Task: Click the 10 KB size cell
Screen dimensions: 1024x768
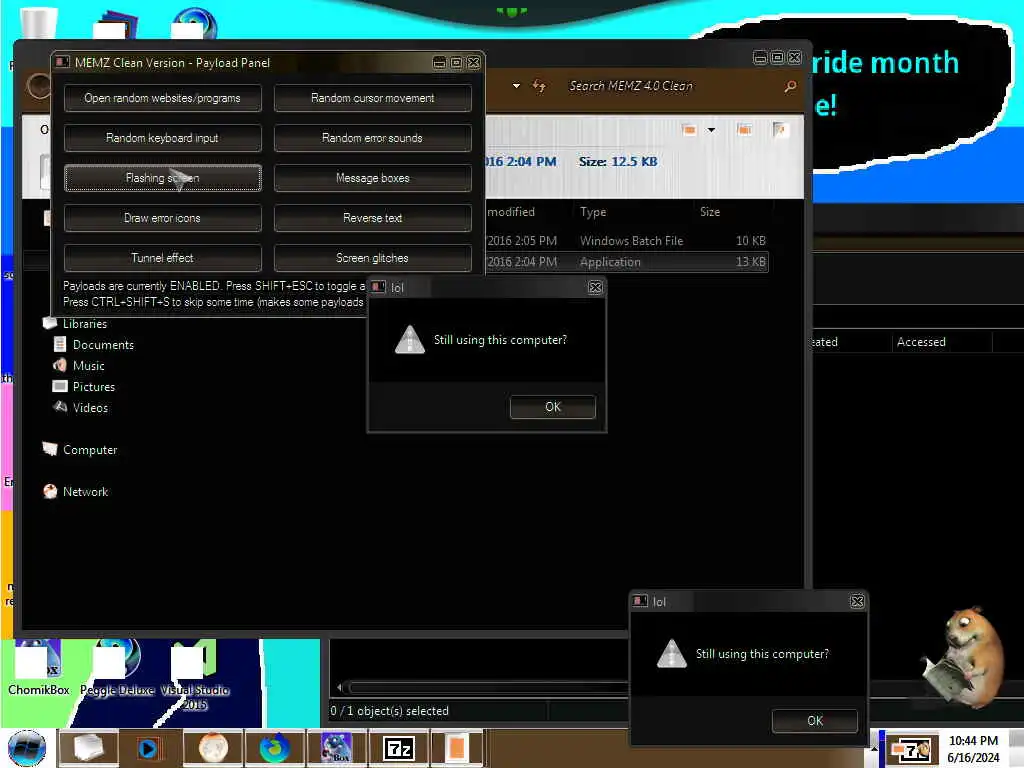Action: pos(750,240)
